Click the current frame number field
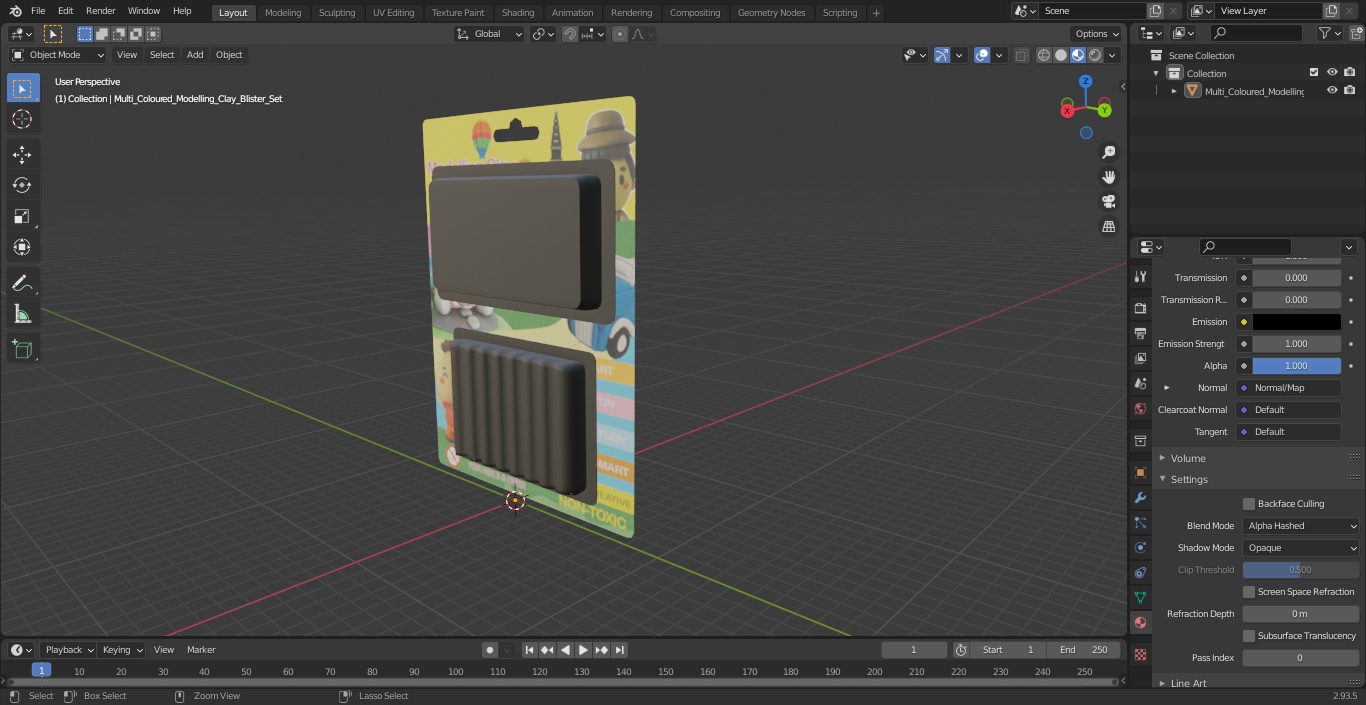The width and height of the screenshot is (1366, 705). click(x=913, y=650)
